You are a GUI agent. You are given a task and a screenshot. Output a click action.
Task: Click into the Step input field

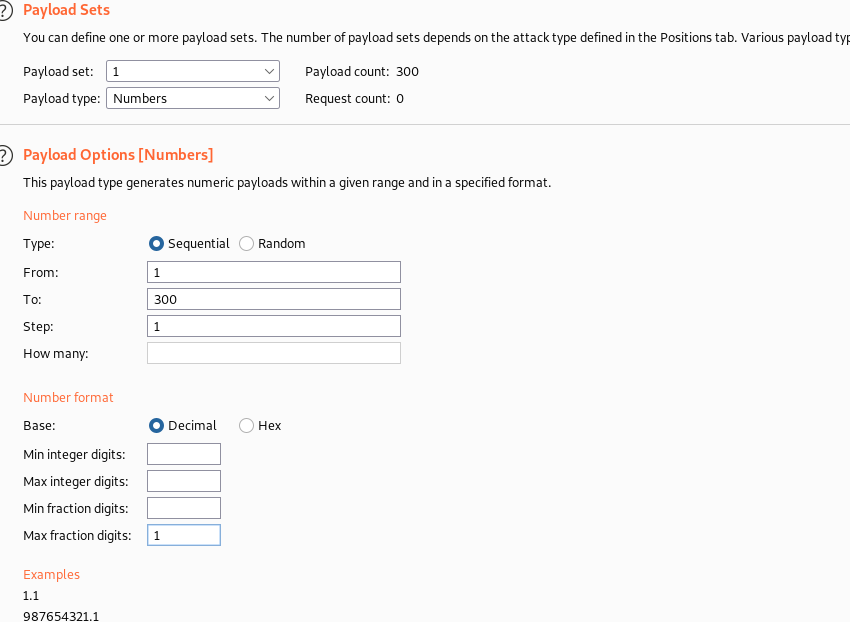pos(273,326)
